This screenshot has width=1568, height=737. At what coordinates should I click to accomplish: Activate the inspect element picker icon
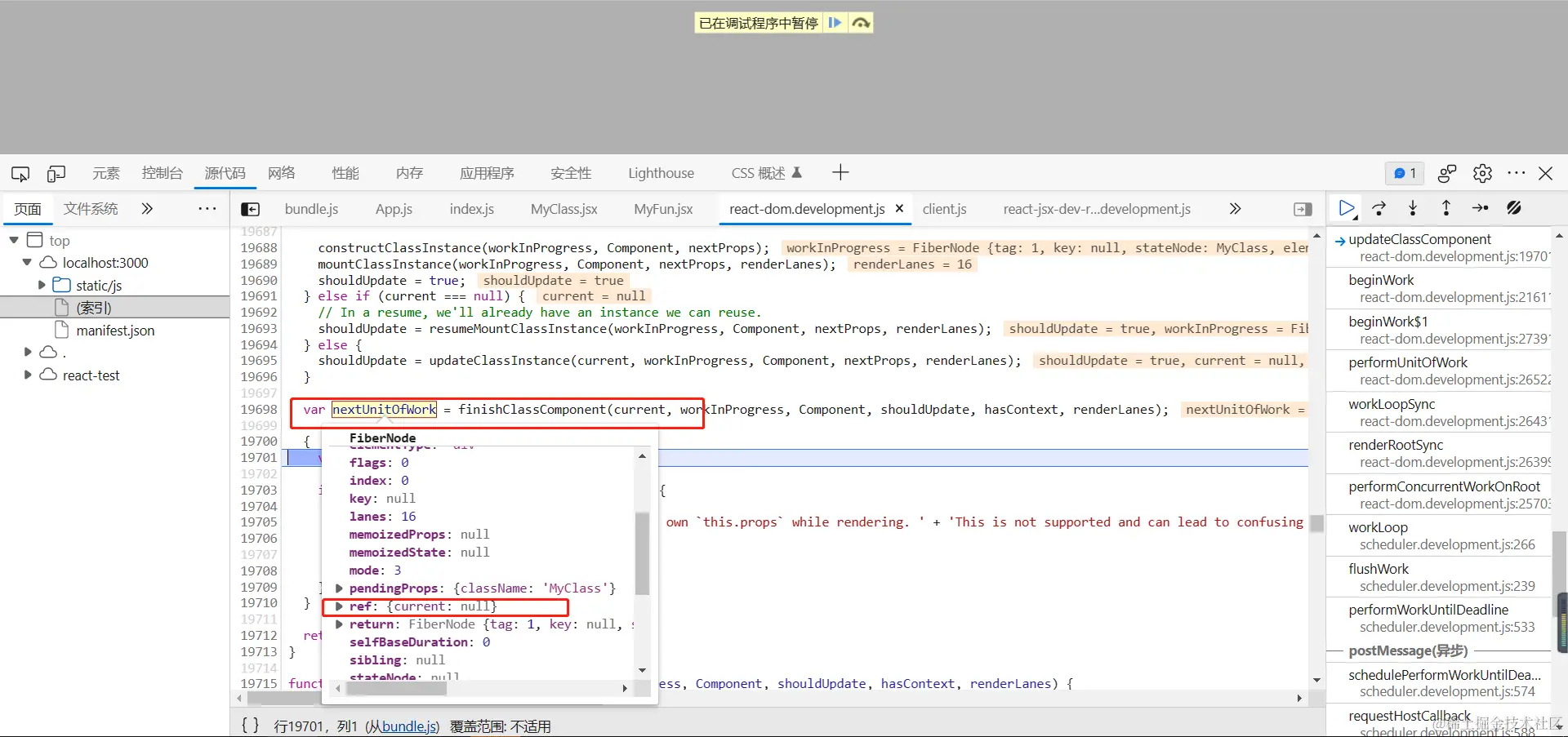pyautogui.click(x=20, y=173)
